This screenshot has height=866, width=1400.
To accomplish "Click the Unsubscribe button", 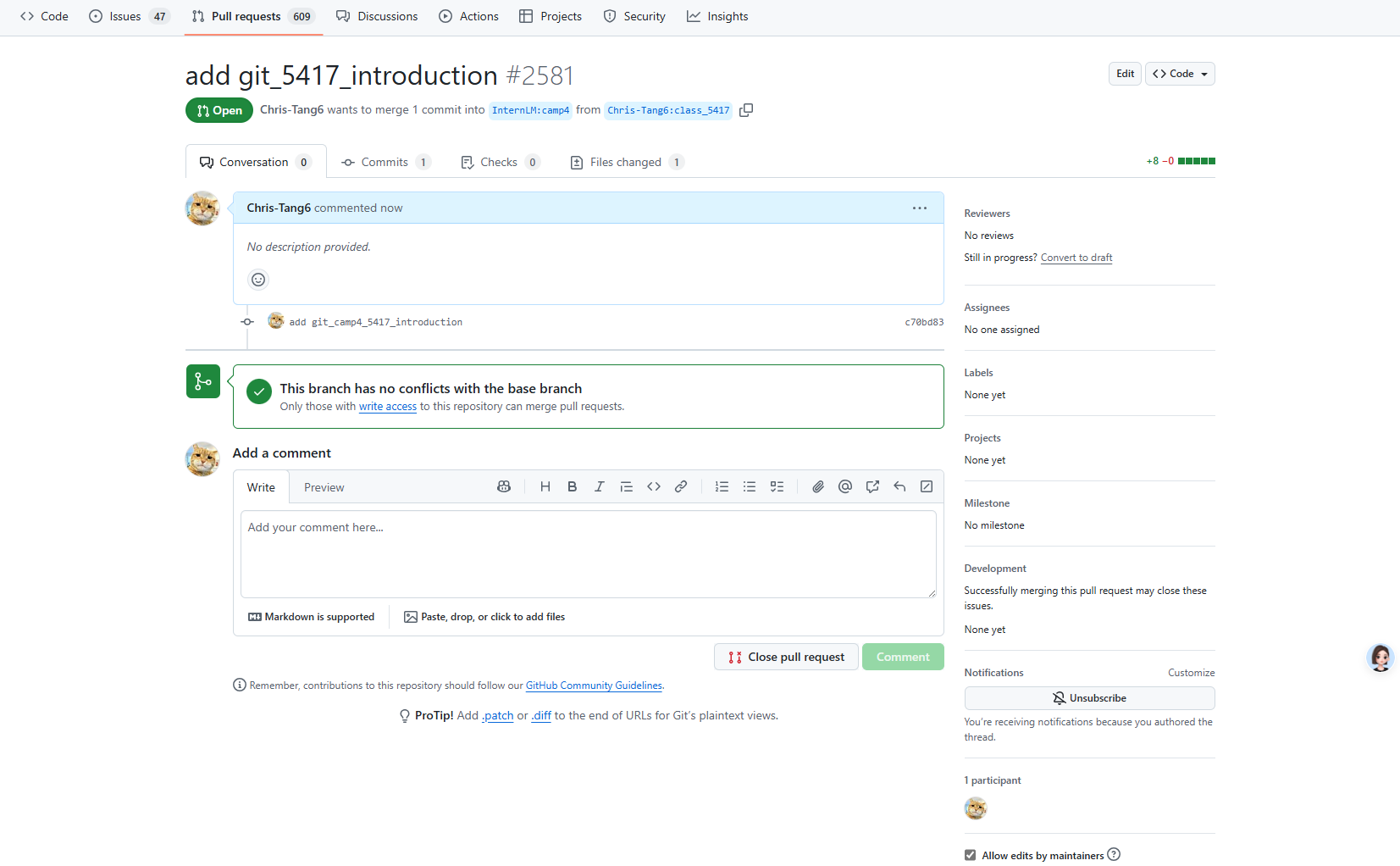I will [x=1089, y=698].
